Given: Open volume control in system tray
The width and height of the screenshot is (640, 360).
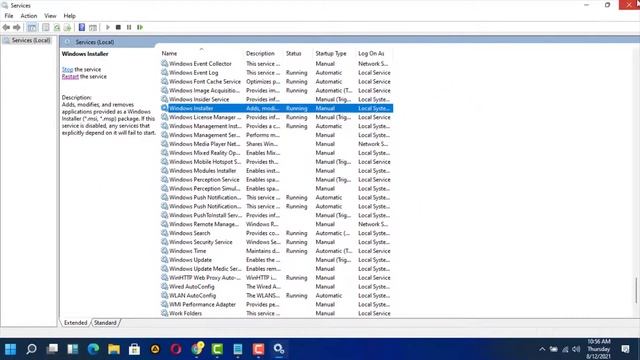Looking at the screenshot, I should pyautogui.click(x=576, y=349).
